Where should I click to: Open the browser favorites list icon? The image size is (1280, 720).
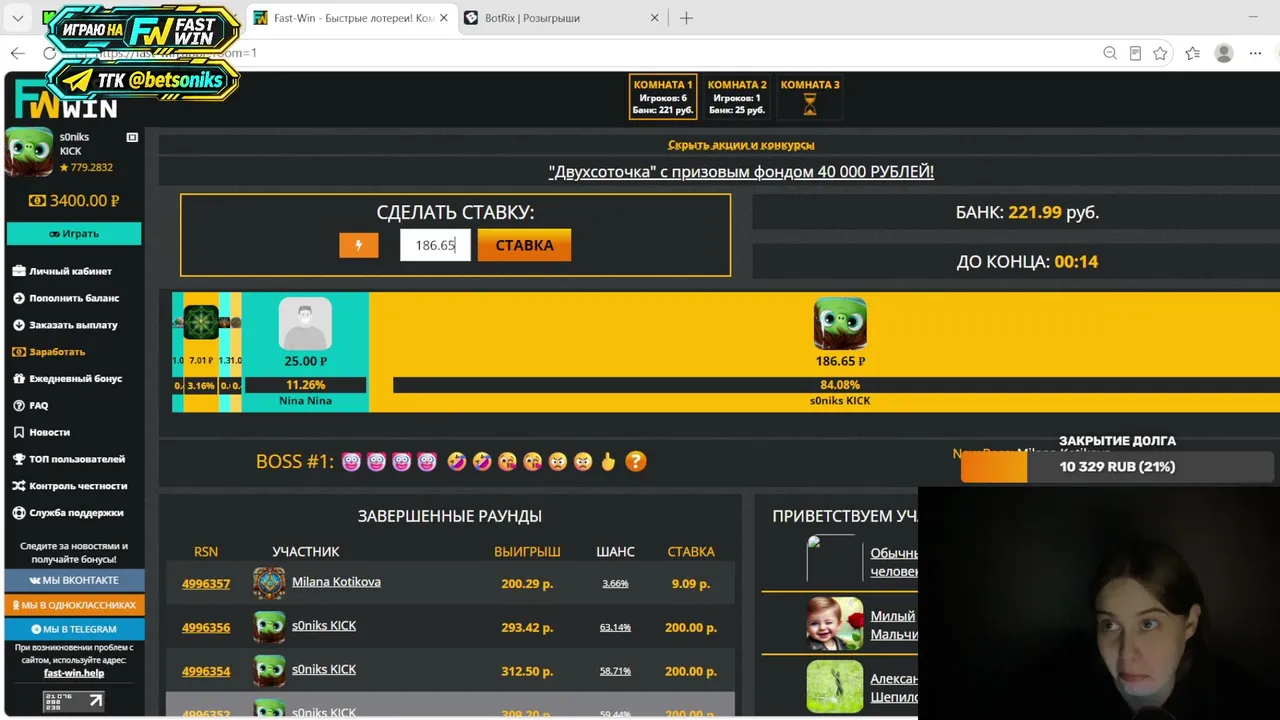(x=1192, y=53)
